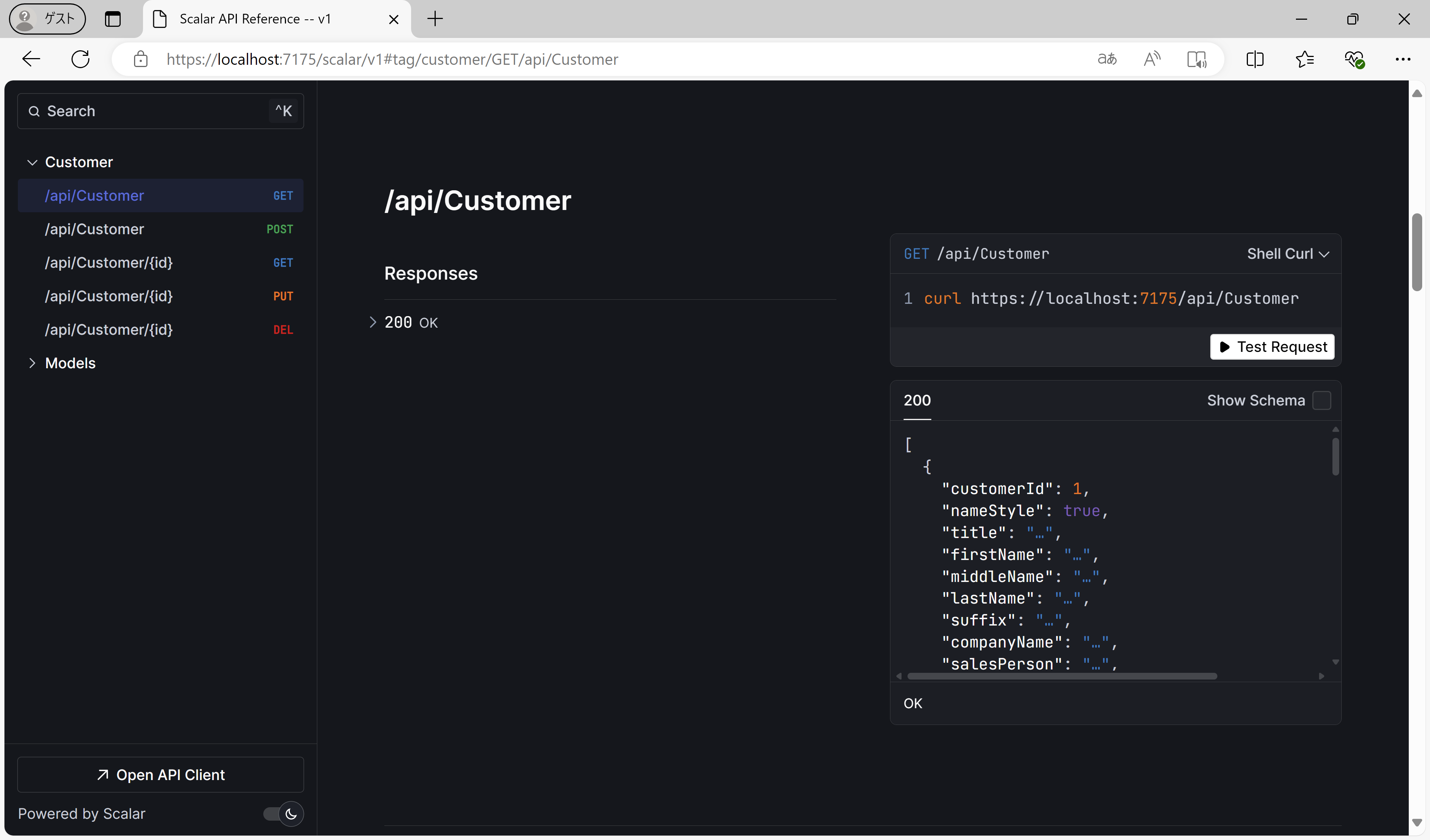Click the response JSON horizontal scrollbar
Screen dimensions: 1430x840
[1062, 676]
